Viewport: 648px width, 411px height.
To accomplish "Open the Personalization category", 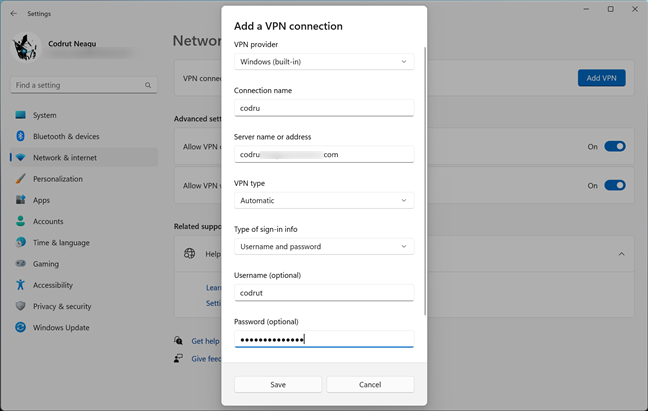I will point(84,179).
